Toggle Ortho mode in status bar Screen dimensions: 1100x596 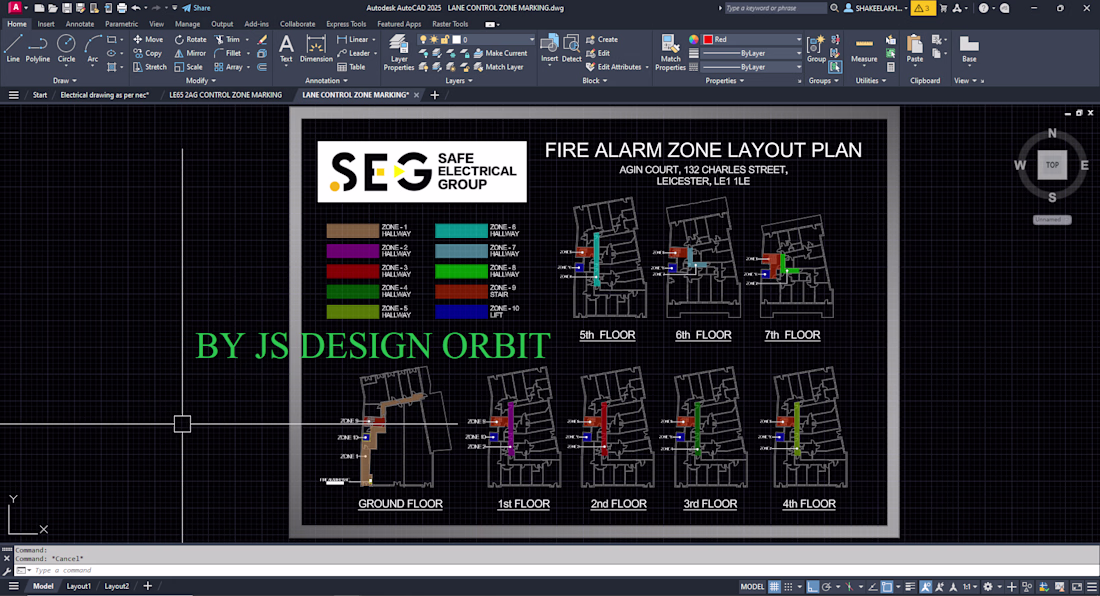point(812,587)
